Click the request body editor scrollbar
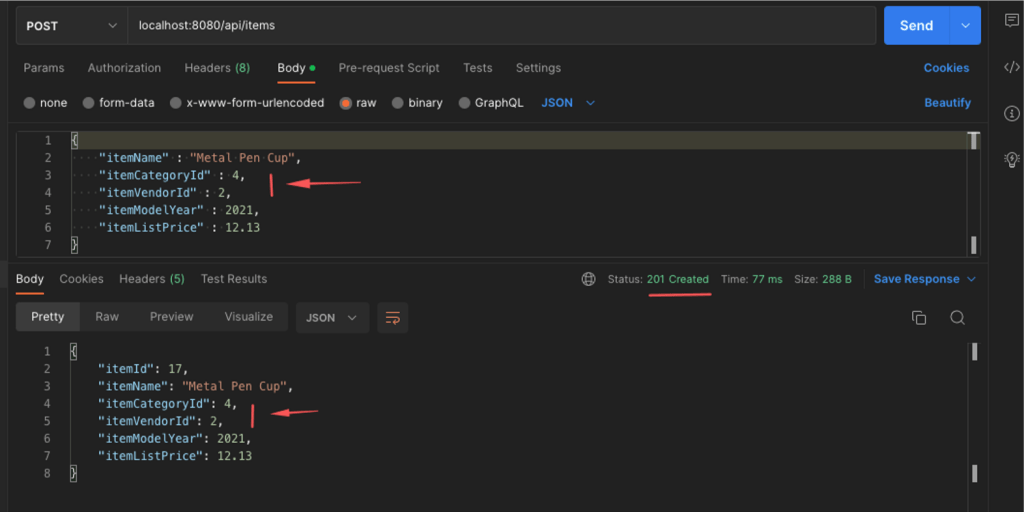This screenshot has height=512, width=1024. click(974, 190)
